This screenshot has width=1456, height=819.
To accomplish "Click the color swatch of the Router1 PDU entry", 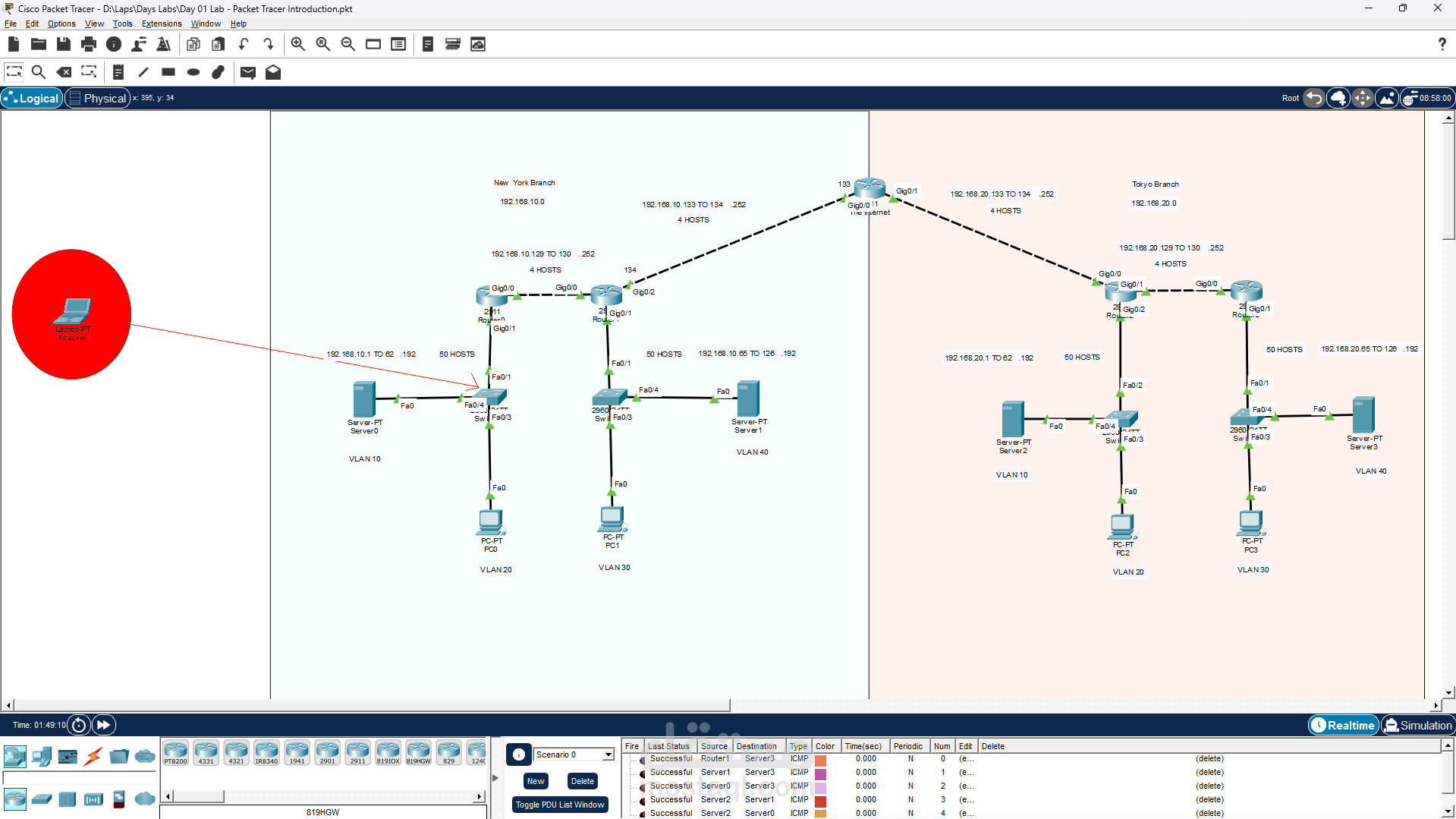I will point(820,758).
